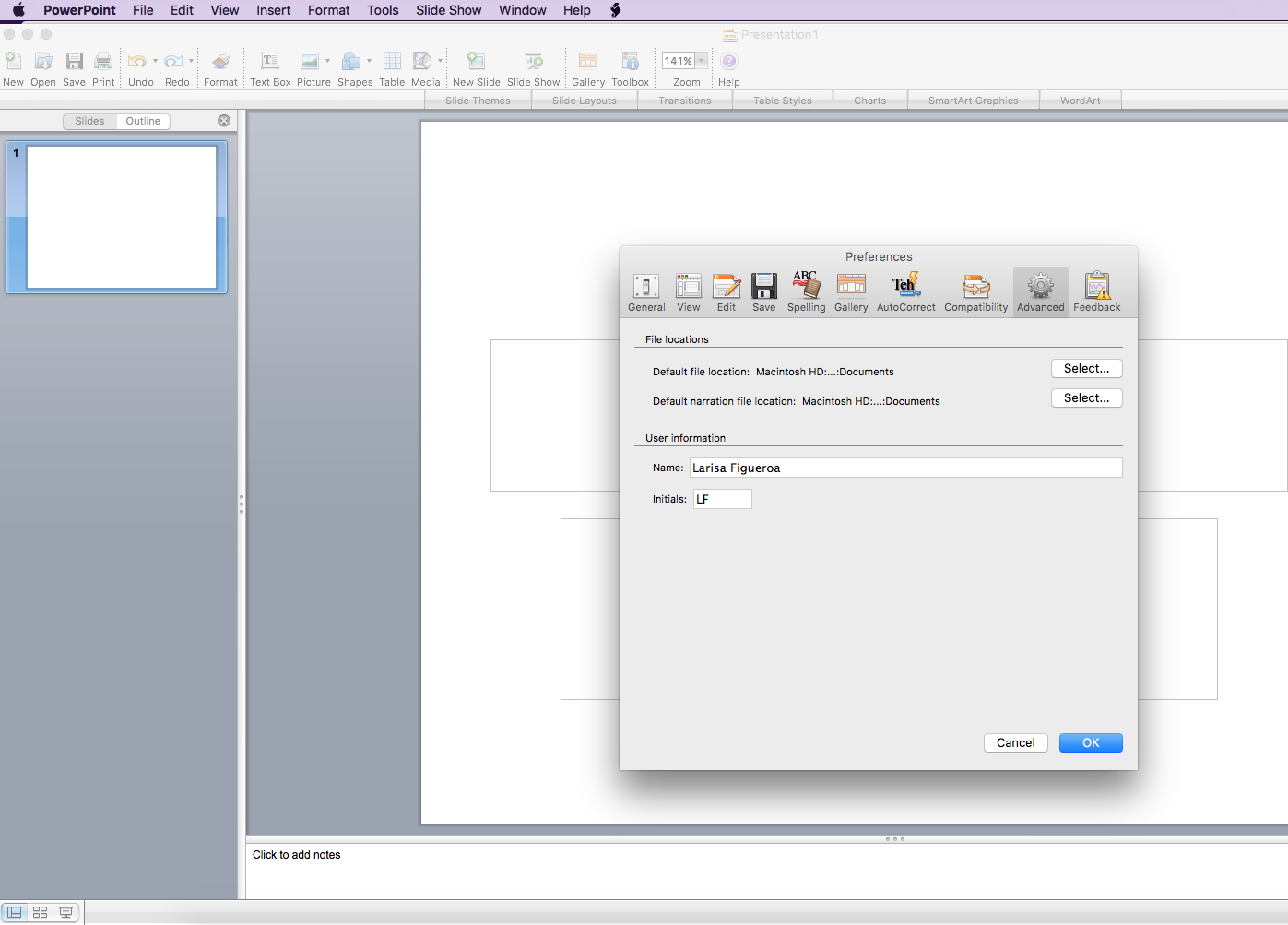This screenshot has width=1288, height=925.
Task: Start Slide Show from toolbar
Action: coord(534,69)
